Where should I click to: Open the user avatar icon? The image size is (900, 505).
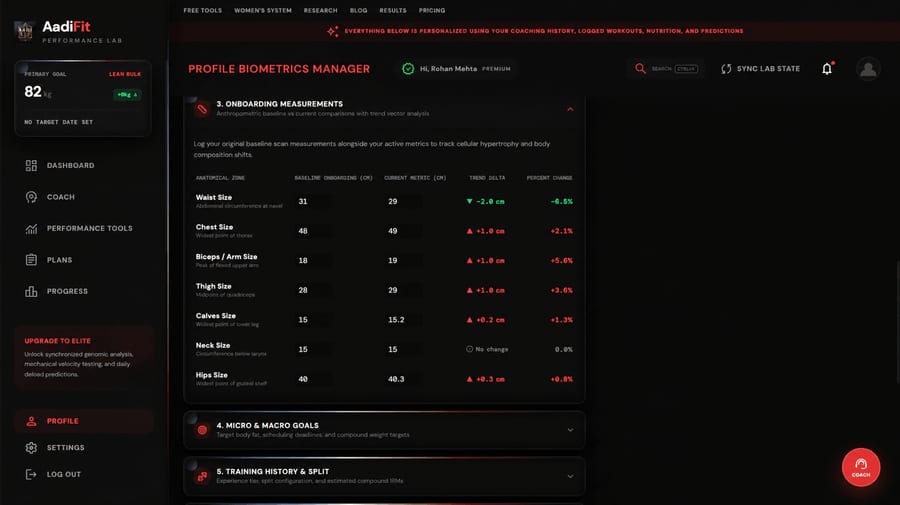point(868,69)
